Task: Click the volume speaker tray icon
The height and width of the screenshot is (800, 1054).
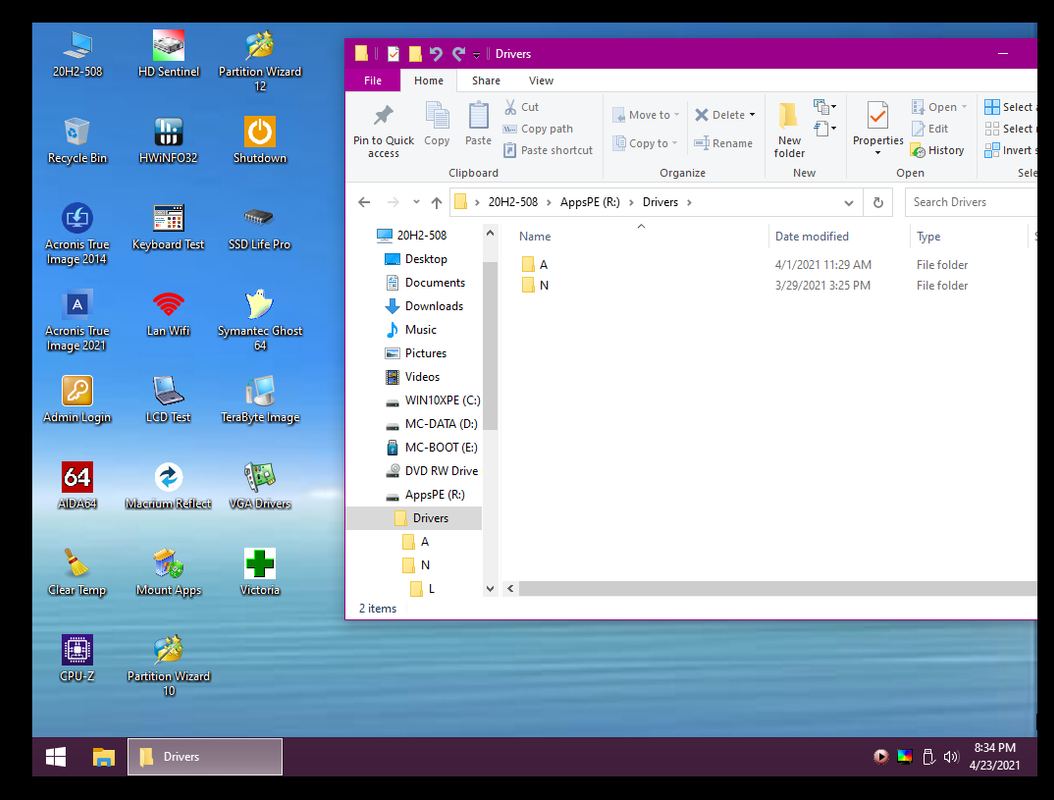Action: 950,757
